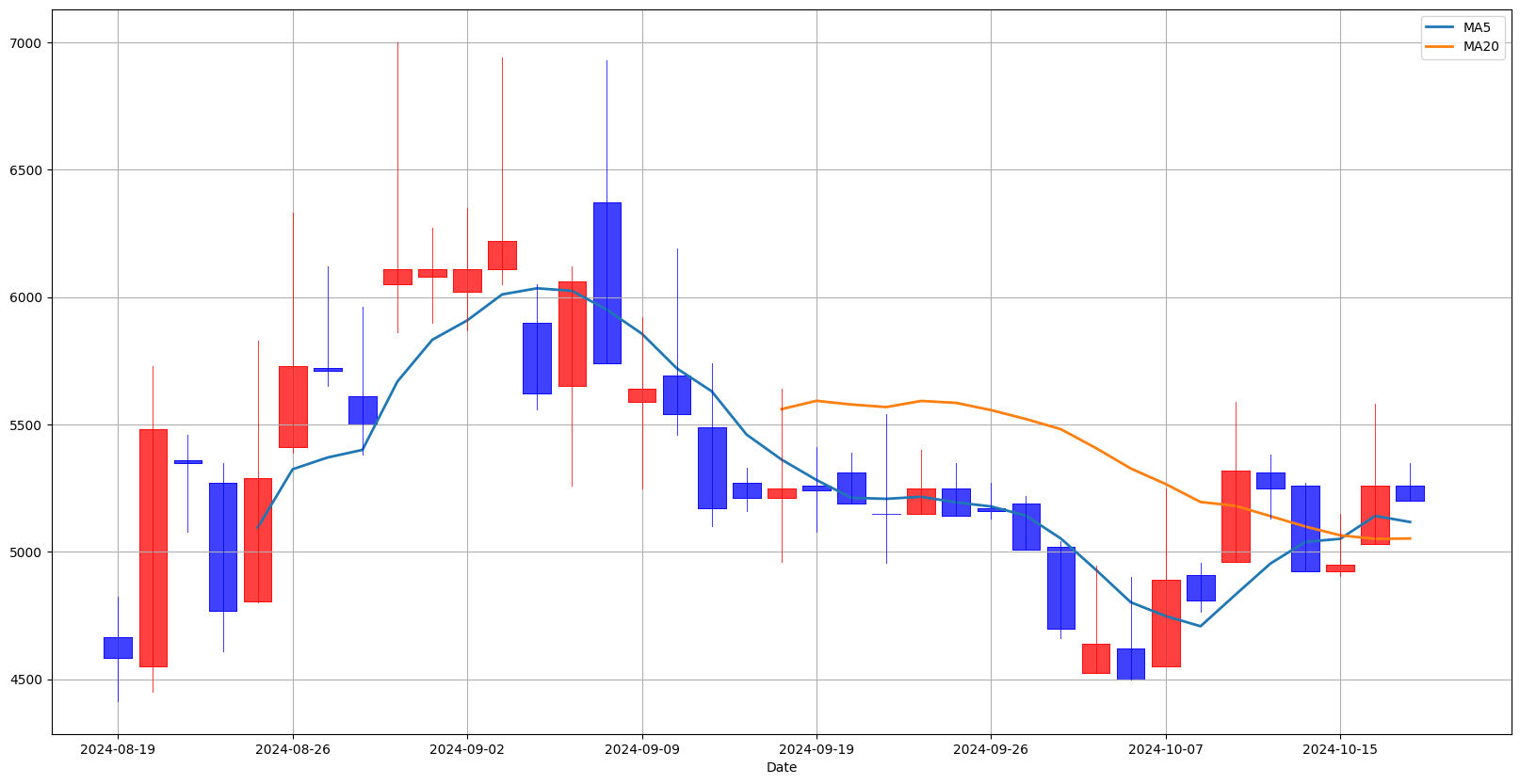Screen dimensions: 1520x784
Task: Click the 5500 y-axis tick label
Action: pyautogui.click(x=26, y=425)
